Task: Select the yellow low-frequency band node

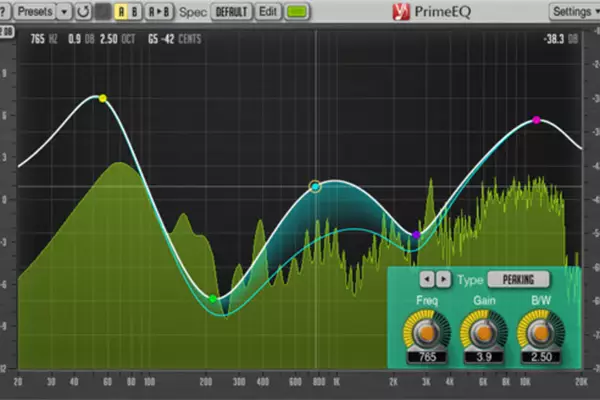Action: pyautogui.click(x=103, y=99)
